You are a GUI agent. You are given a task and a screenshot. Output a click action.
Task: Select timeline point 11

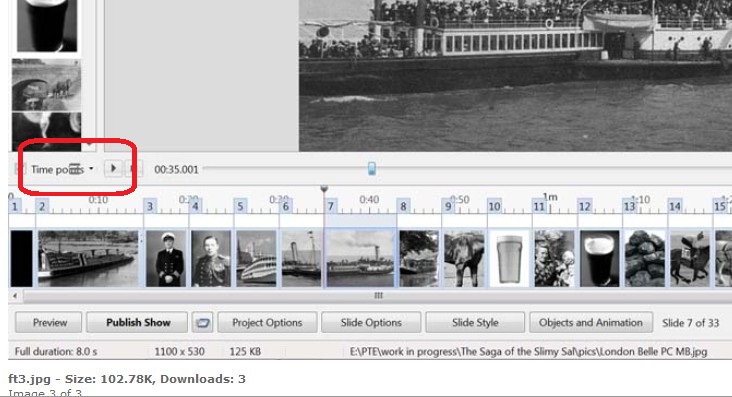(539, 206)
